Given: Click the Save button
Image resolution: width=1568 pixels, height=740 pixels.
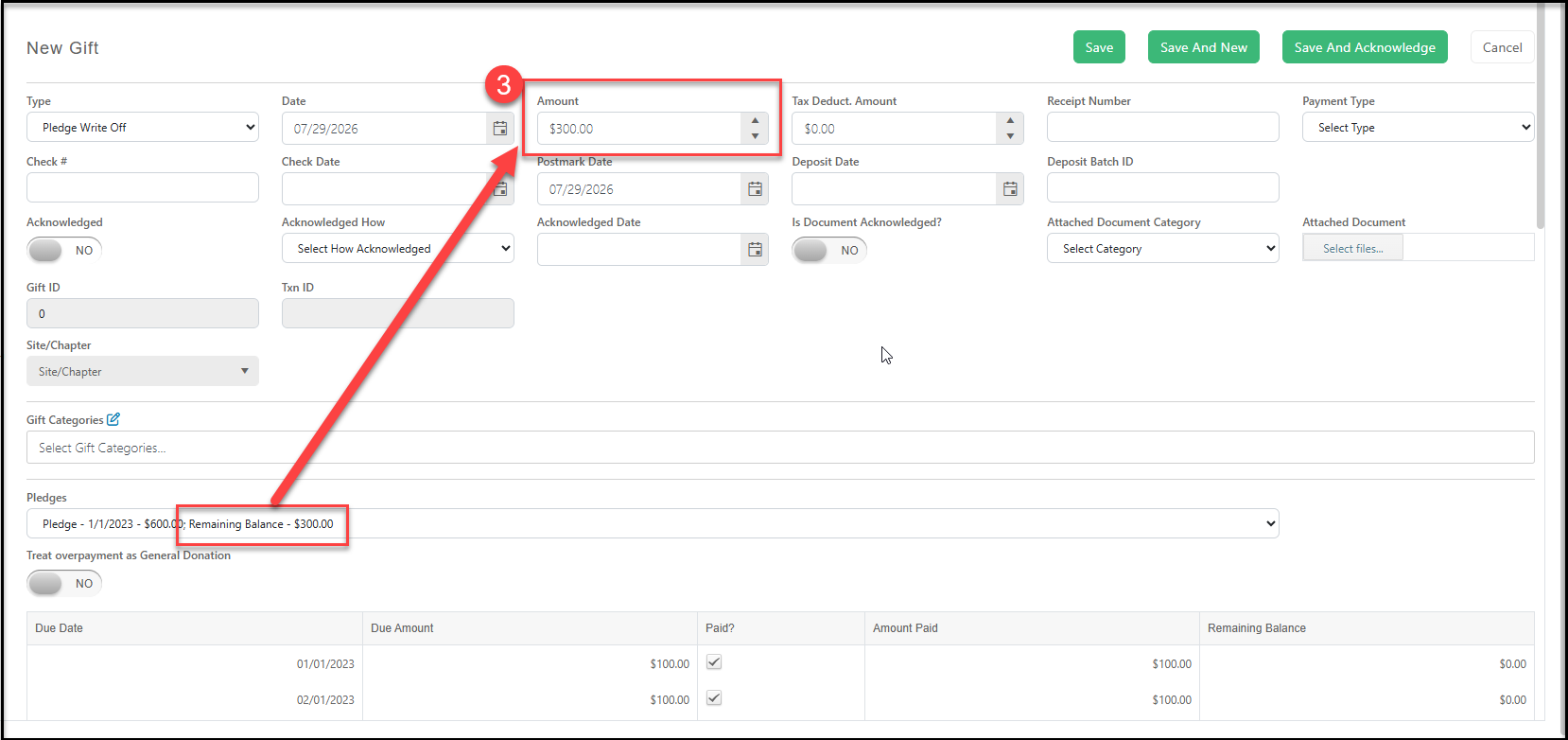Looking at the screenshot, I should pos(1099,47).
